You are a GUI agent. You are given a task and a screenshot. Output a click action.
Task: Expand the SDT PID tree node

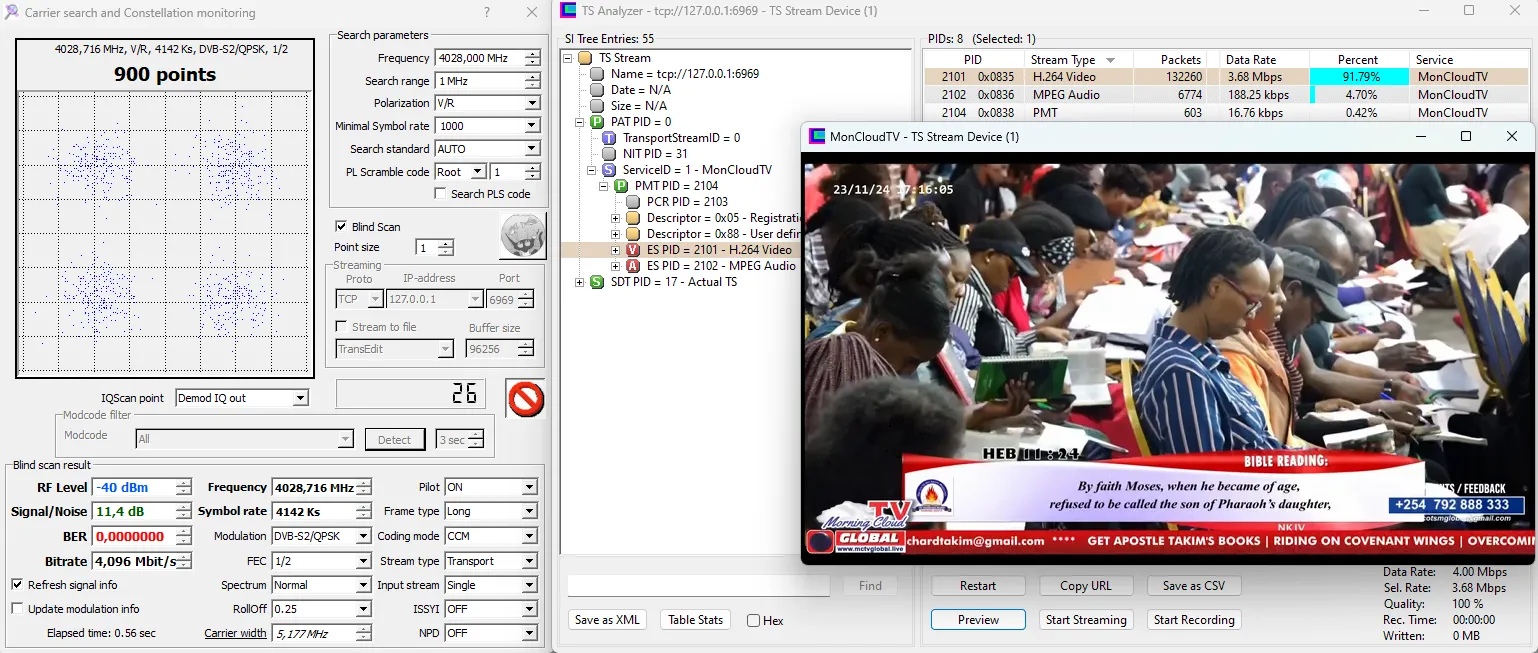(580, 282)
